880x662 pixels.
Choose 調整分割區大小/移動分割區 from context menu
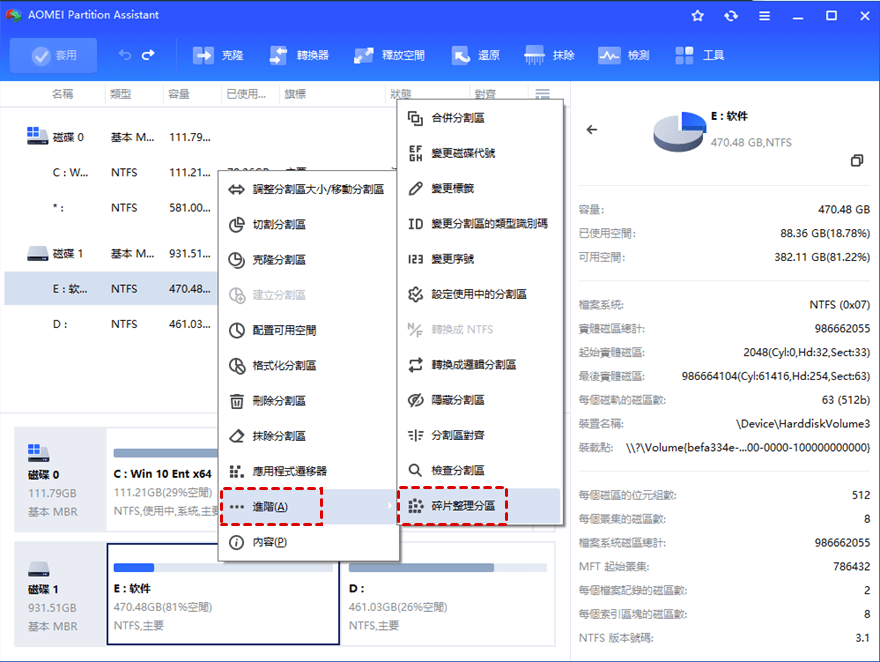click(308, 190)
